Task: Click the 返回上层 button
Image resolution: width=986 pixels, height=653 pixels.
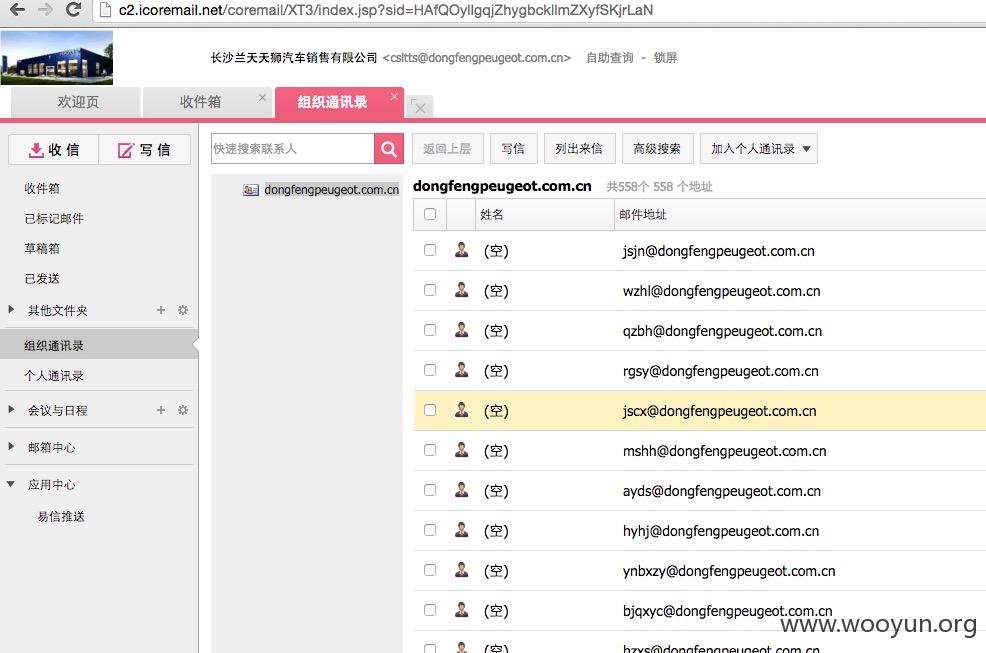Action: pyautogui.click(x=448, y=148)
